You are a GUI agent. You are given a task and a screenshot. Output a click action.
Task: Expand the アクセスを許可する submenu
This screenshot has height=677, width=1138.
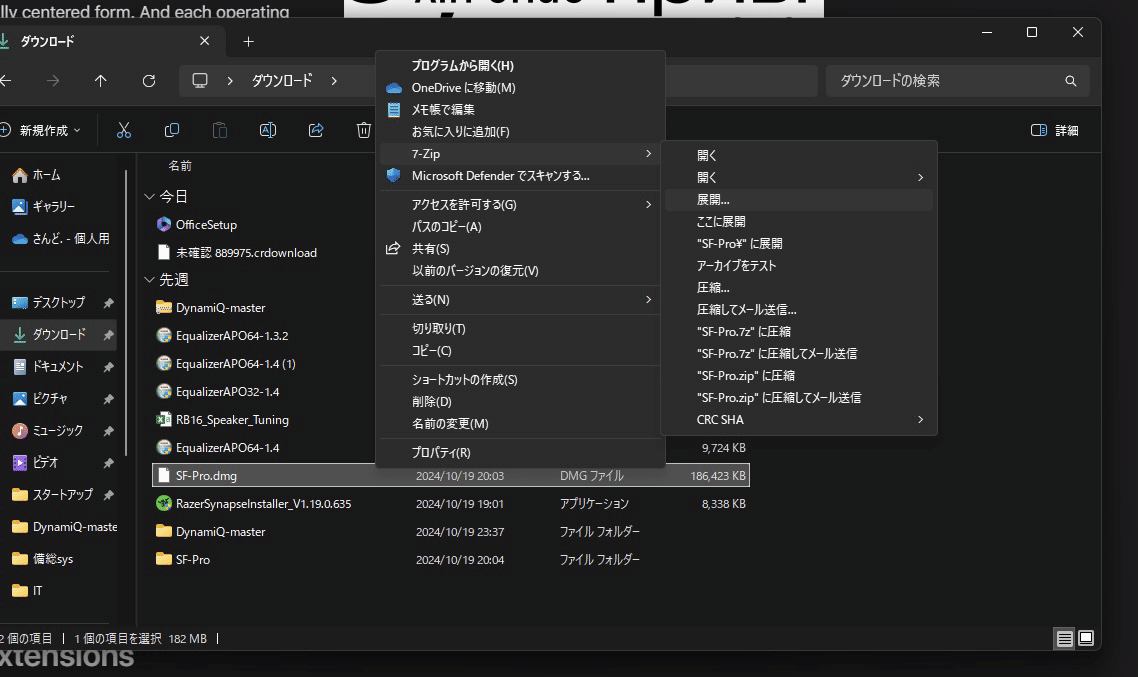[x=648, y=205]
